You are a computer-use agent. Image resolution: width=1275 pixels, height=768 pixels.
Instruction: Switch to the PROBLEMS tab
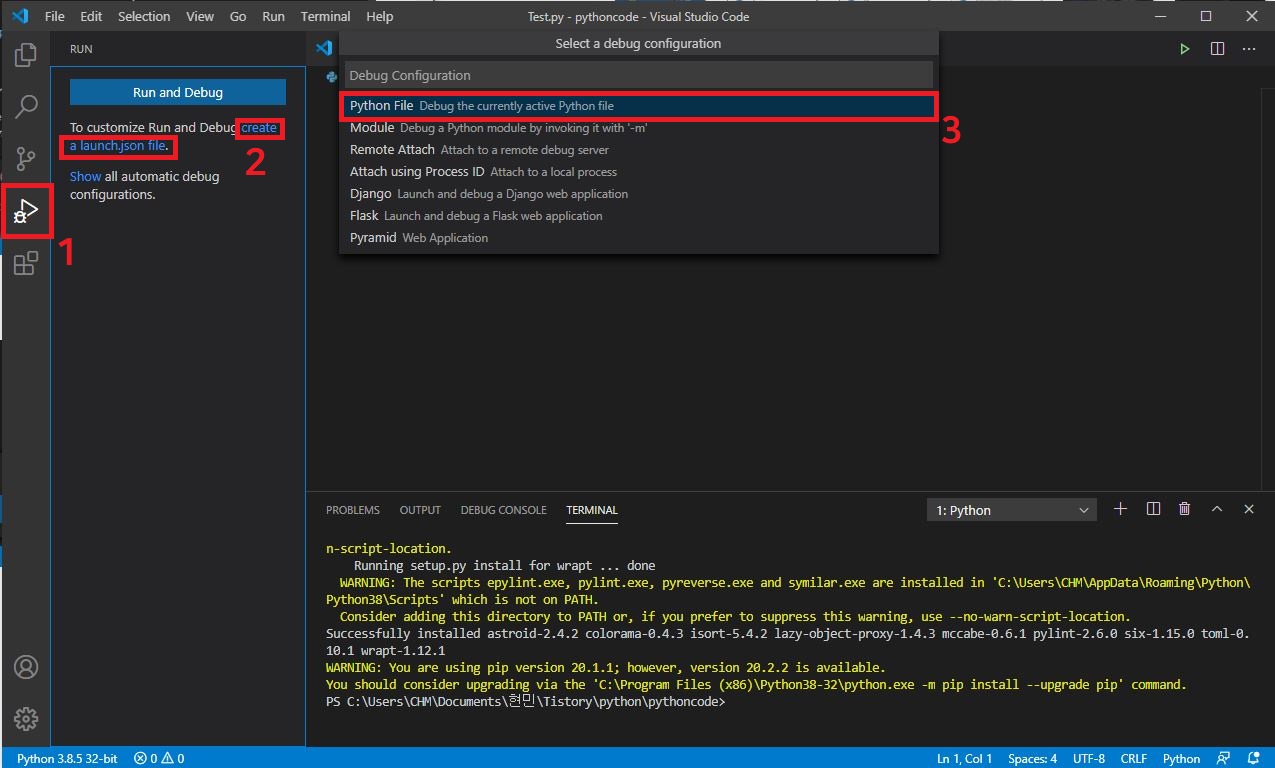(x=353, y=510)
